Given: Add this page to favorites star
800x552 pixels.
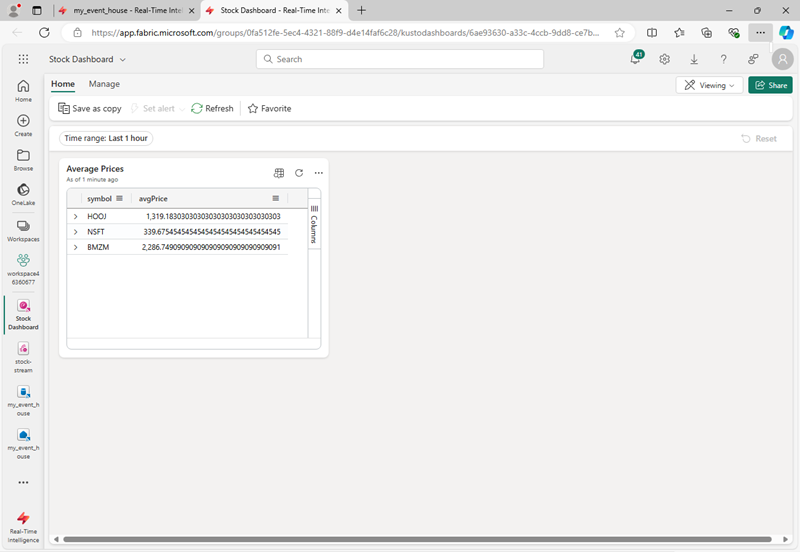Looking at the screenshot, I should click(x=619, y=33).
